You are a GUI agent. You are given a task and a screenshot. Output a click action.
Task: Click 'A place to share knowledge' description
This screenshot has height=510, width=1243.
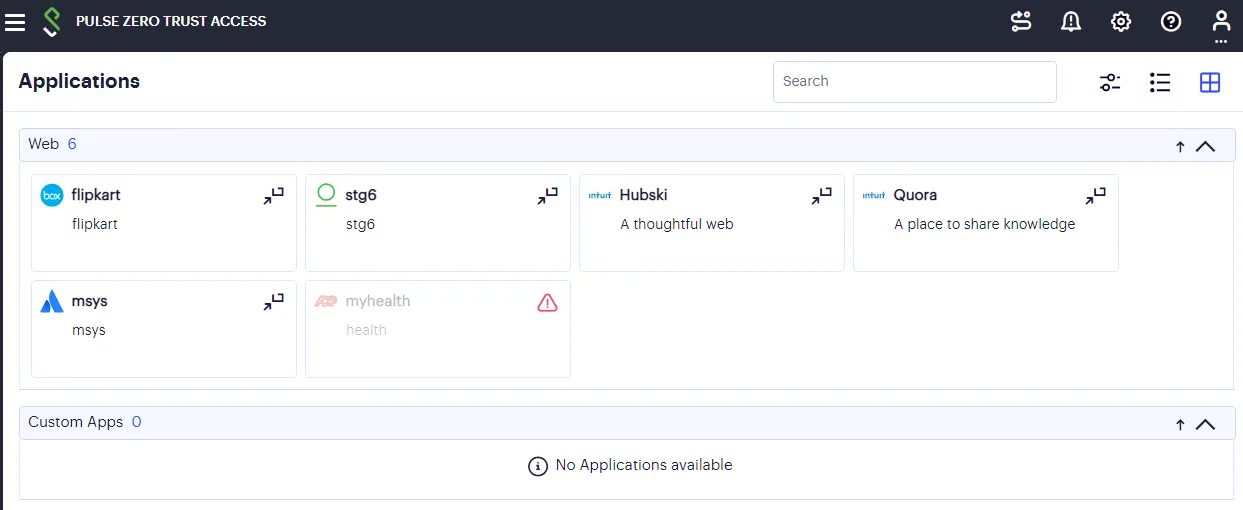984,224
